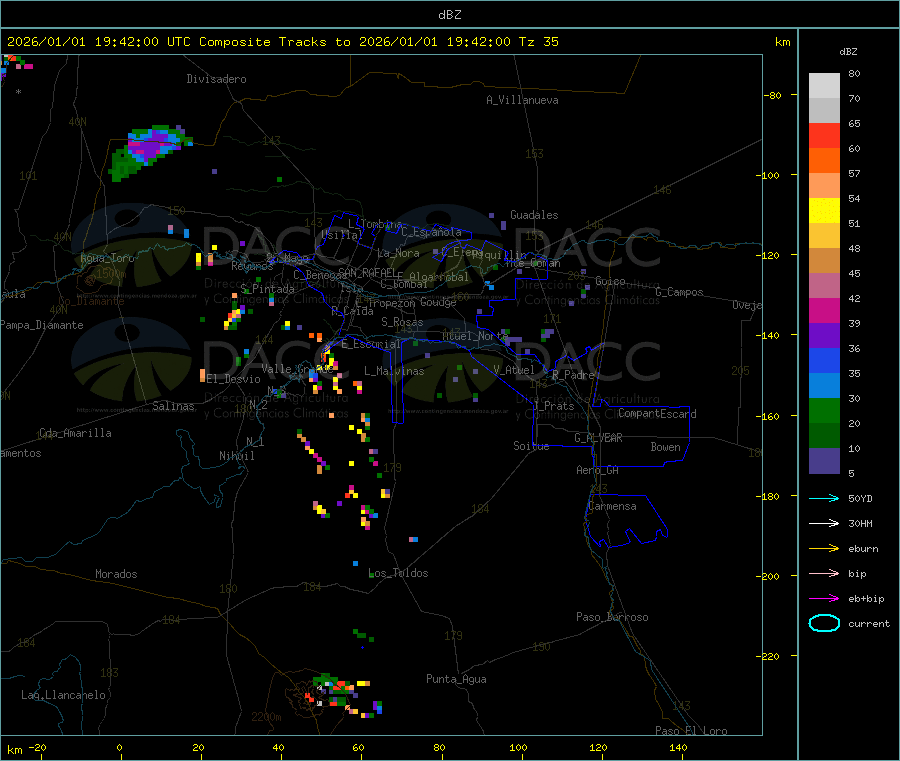The width and height of the screenshot is (900, 761).
Task: Click the 100 km x-axis tick label
Action: tap(518, 748)
